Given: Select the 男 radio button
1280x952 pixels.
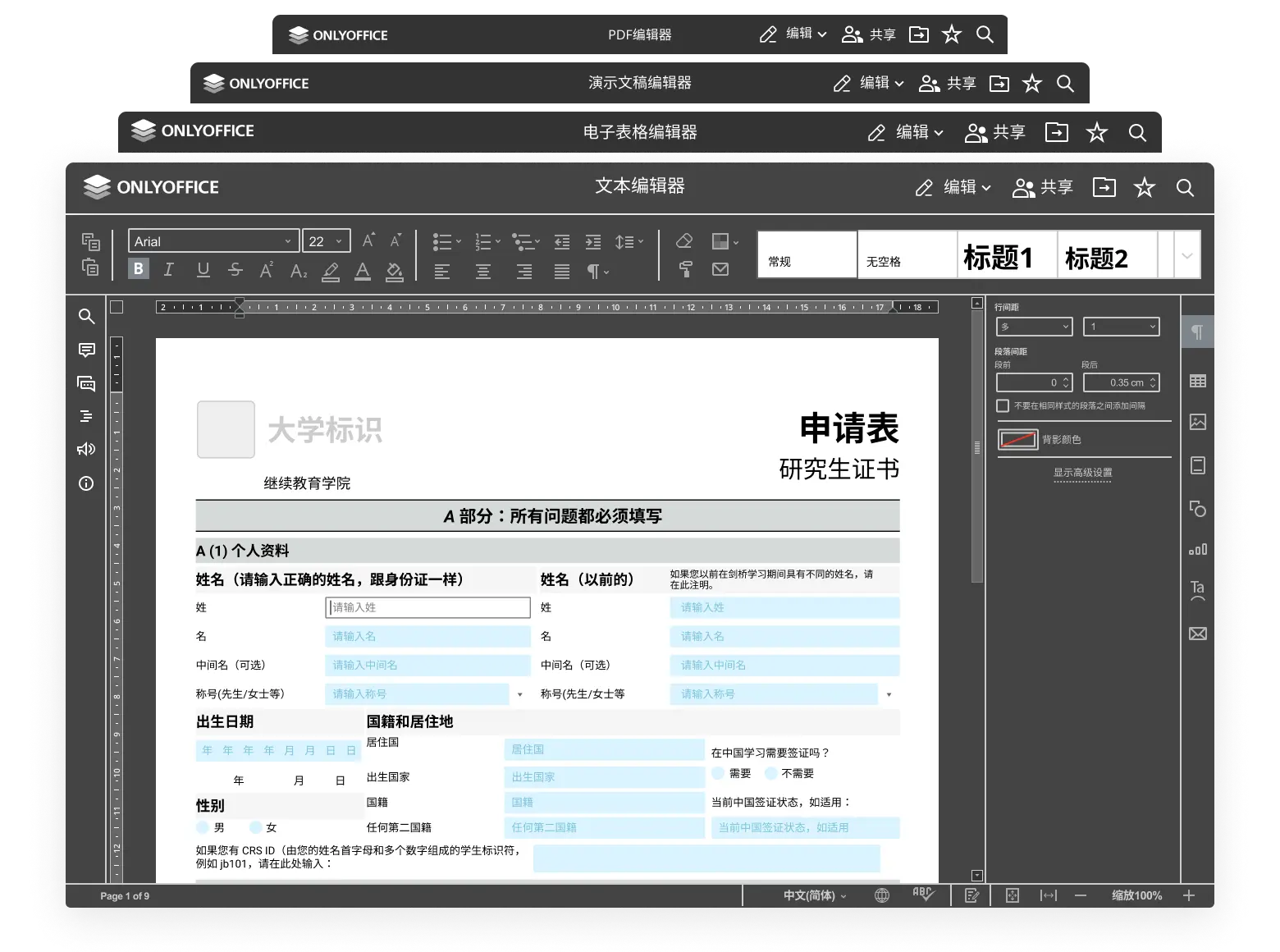Looking at the screenshot, I should (x=203, y=827).
